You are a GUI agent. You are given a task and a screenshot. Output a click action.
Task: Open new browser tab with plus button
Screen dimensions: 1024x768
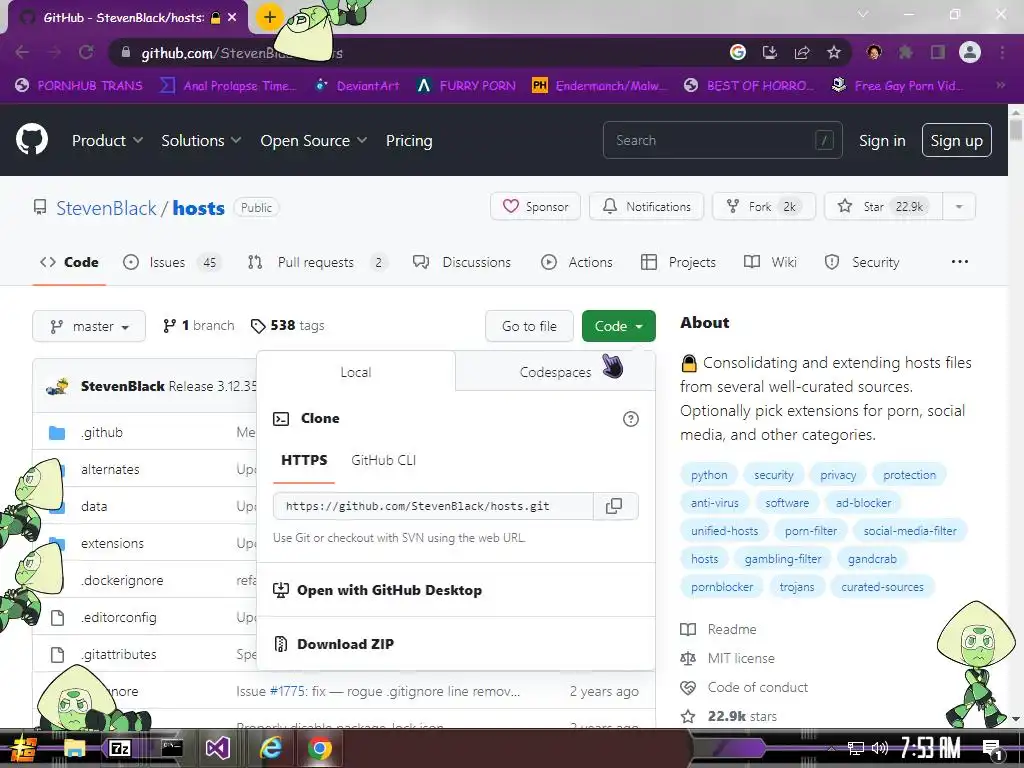pyautogui.click(x=269, y=17)
